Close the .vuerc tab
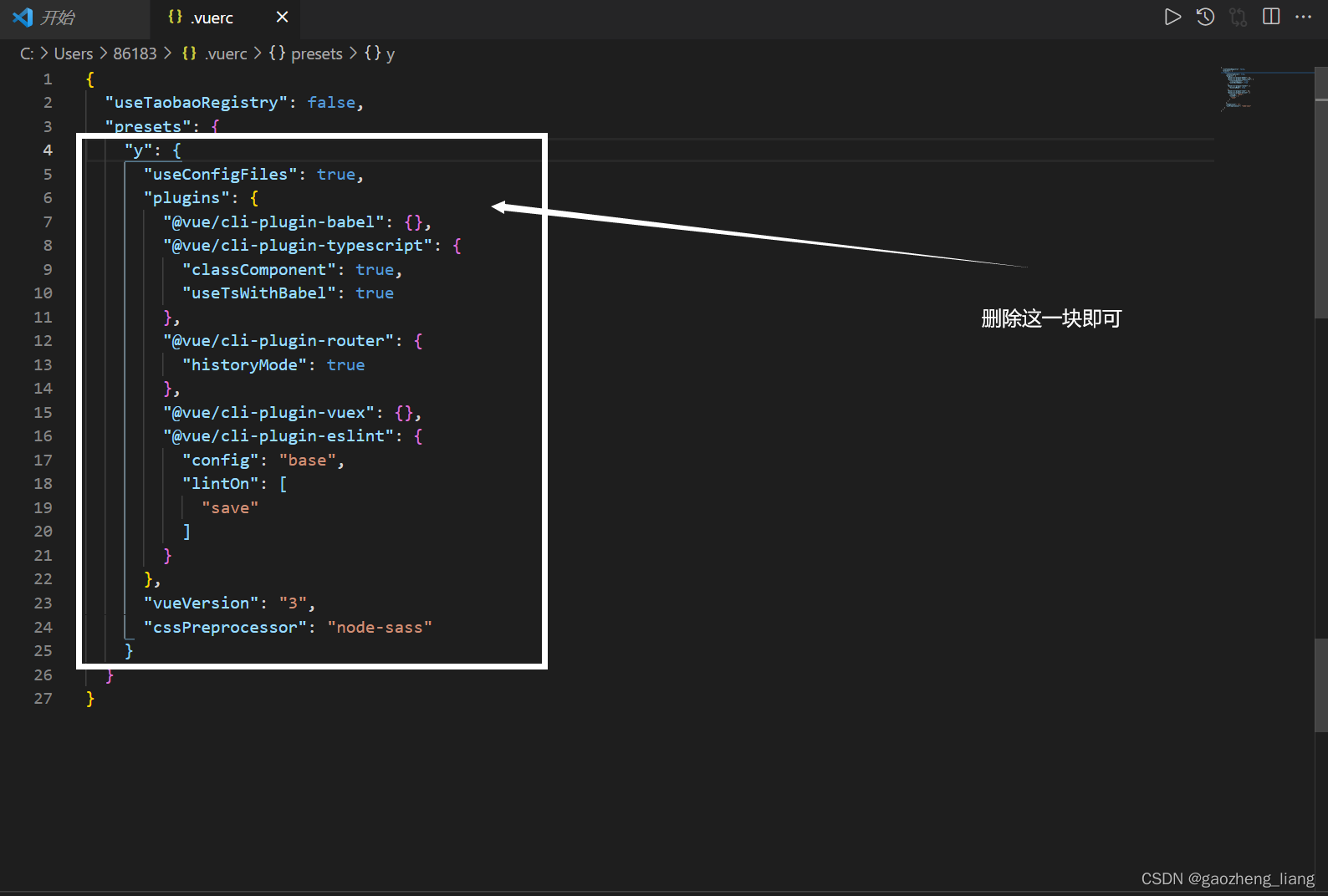This screenshot has height=896, width=1328. tap(283, 17)
